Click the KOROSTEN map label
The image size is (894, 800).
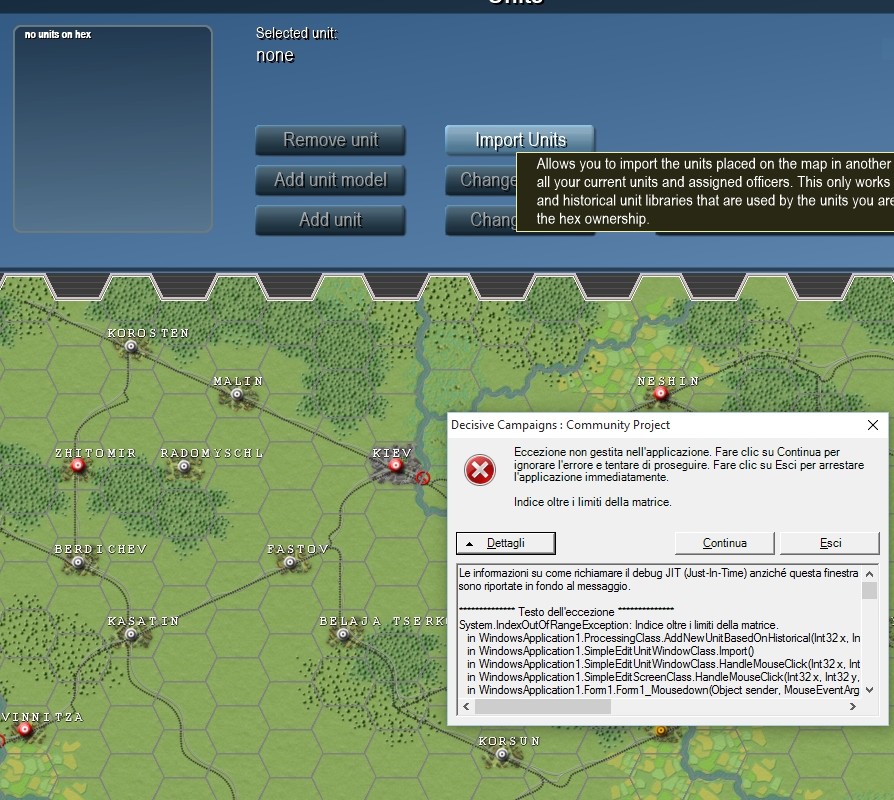148,333
